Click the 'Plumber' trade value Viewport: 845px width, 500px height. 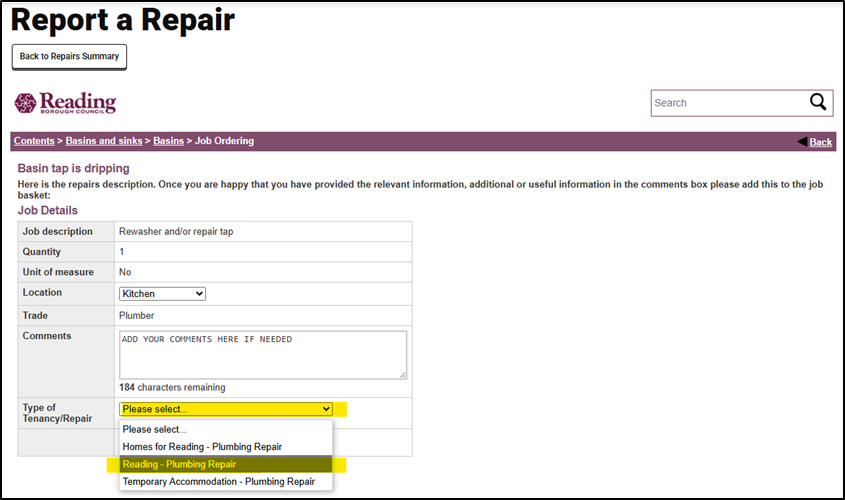click(x=136, y=315)
